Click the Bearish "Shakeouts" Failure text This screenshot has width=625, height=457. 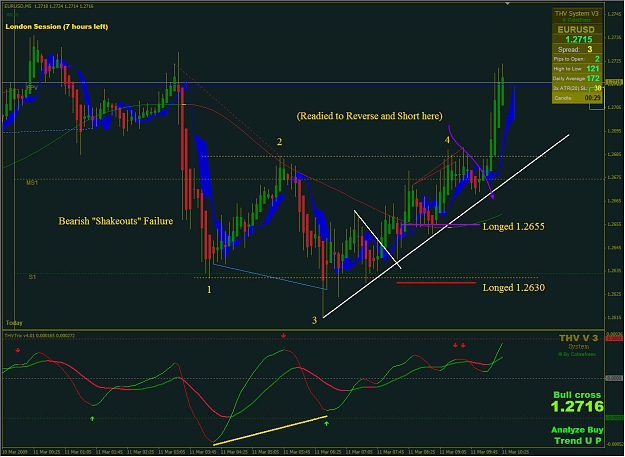coord(116,221)
